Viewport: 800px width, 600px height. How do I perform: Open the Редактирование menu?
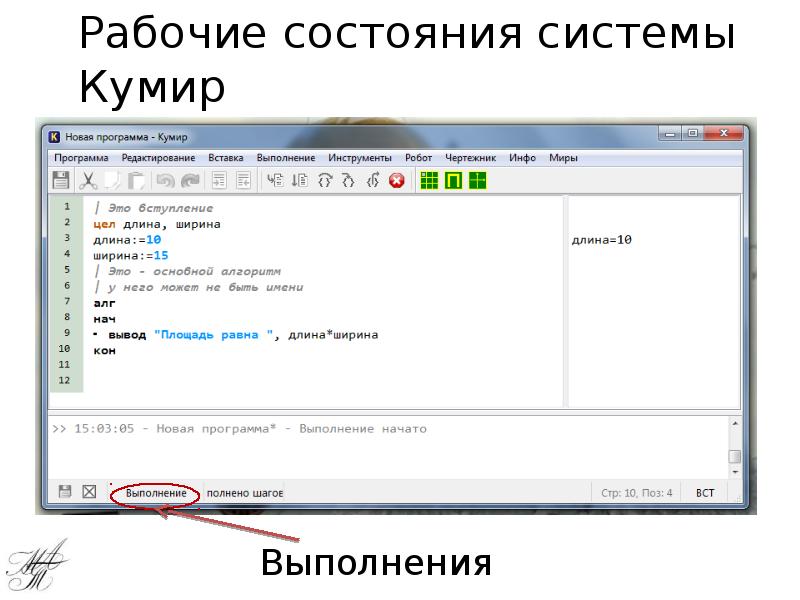(158, 158)
